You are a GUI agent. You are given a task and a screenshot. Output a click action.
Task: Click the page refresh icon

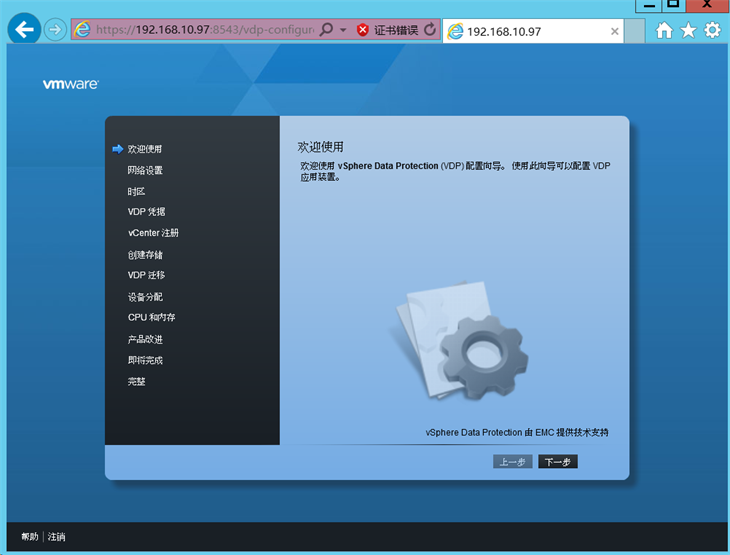[430, 30]
